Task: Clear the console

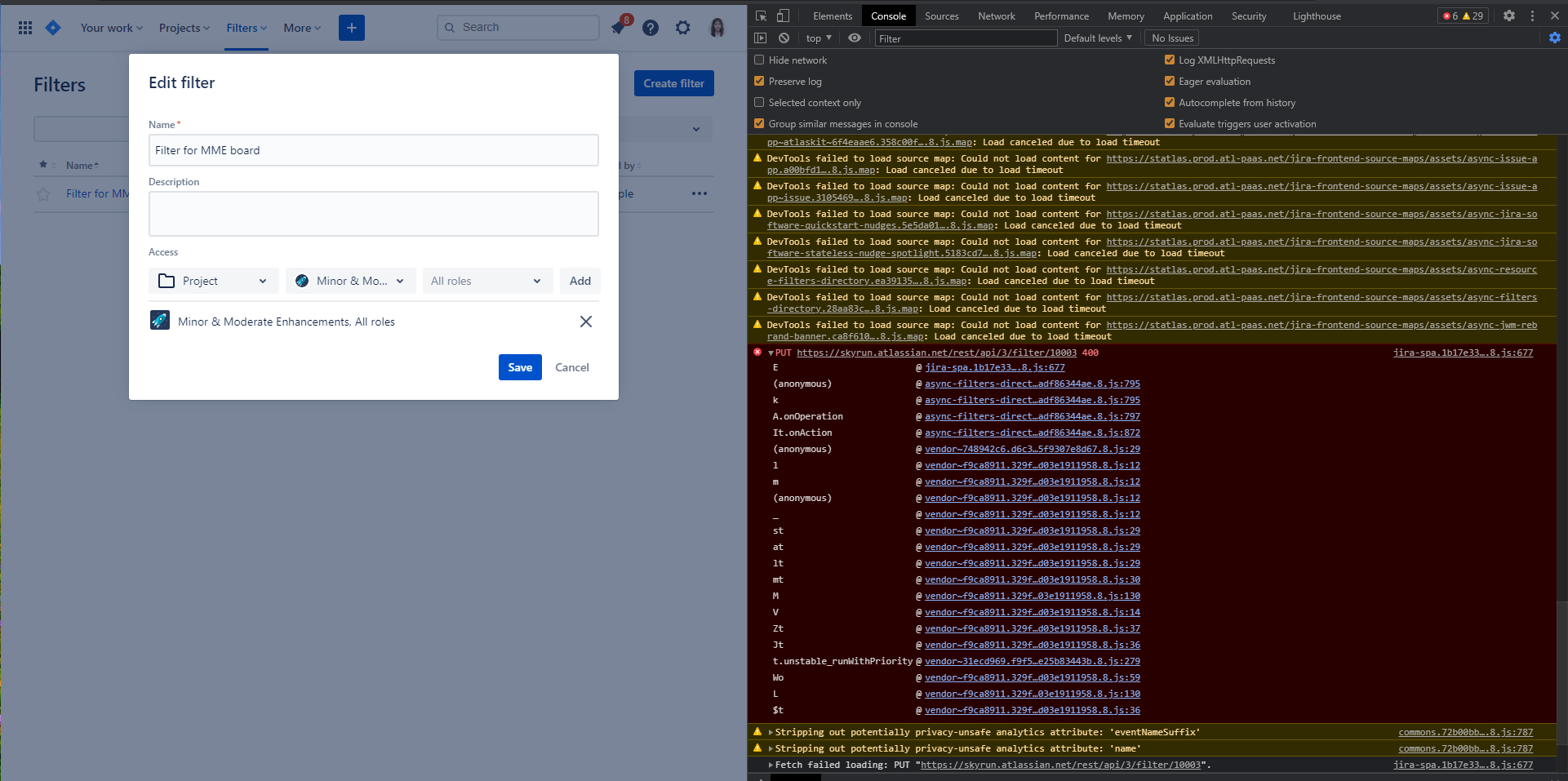Action: point(784,38)
